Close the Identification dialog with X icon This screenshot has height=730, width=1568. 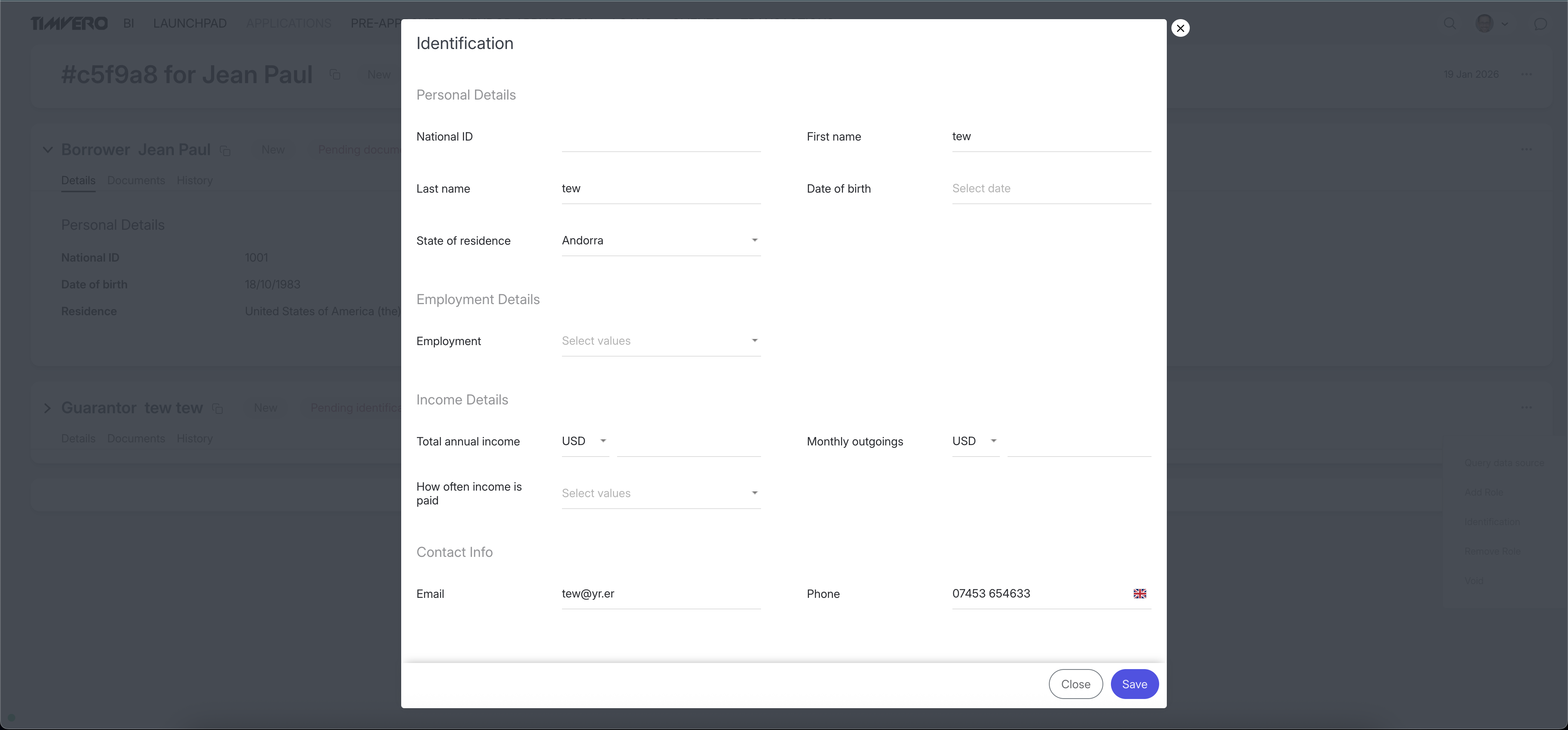point(1180,28)
